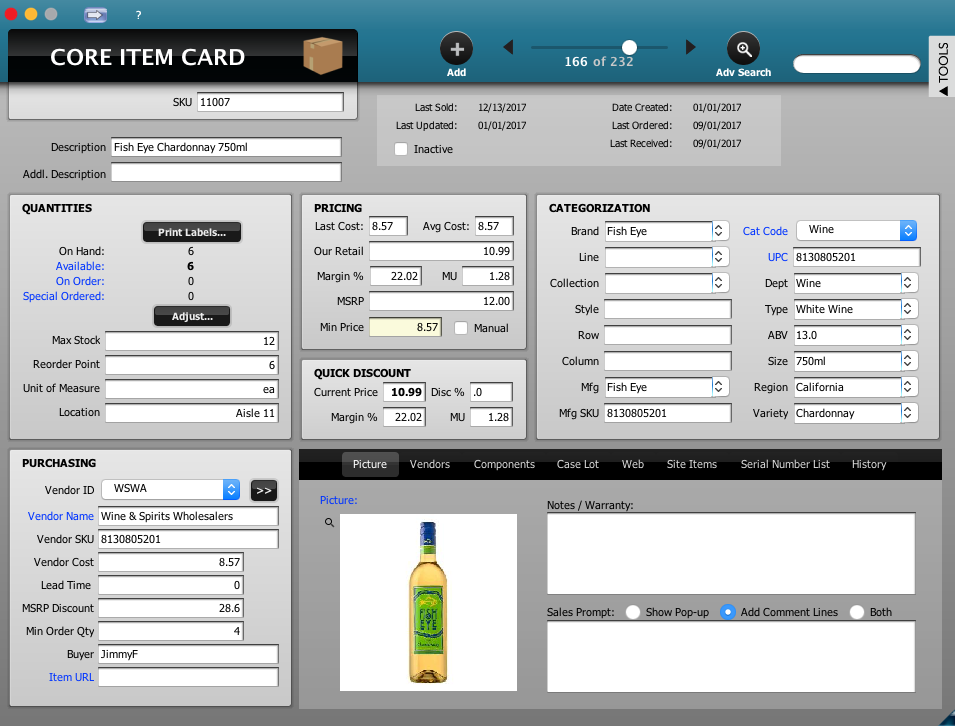Click the Adjust quantities button
This screenshot has height=726, width=955.
(192, 316)
